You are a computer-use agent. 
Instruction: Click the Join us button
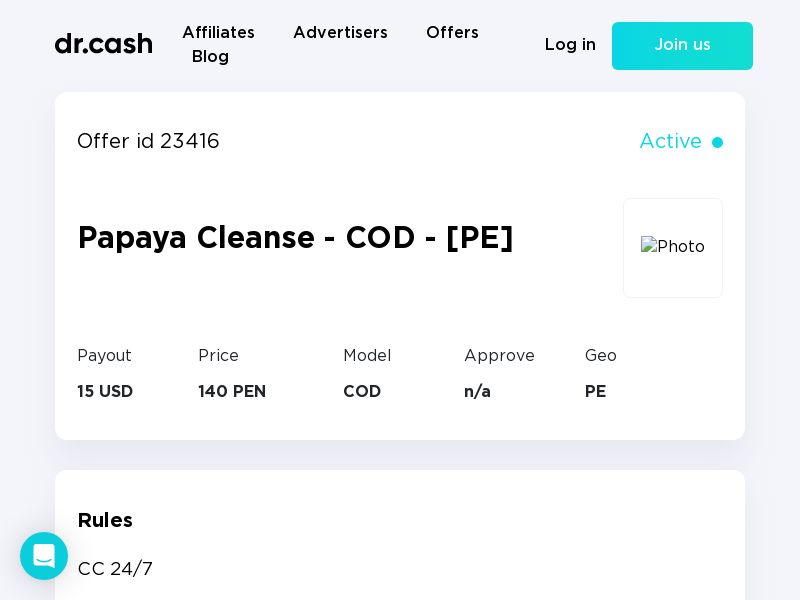682,46
